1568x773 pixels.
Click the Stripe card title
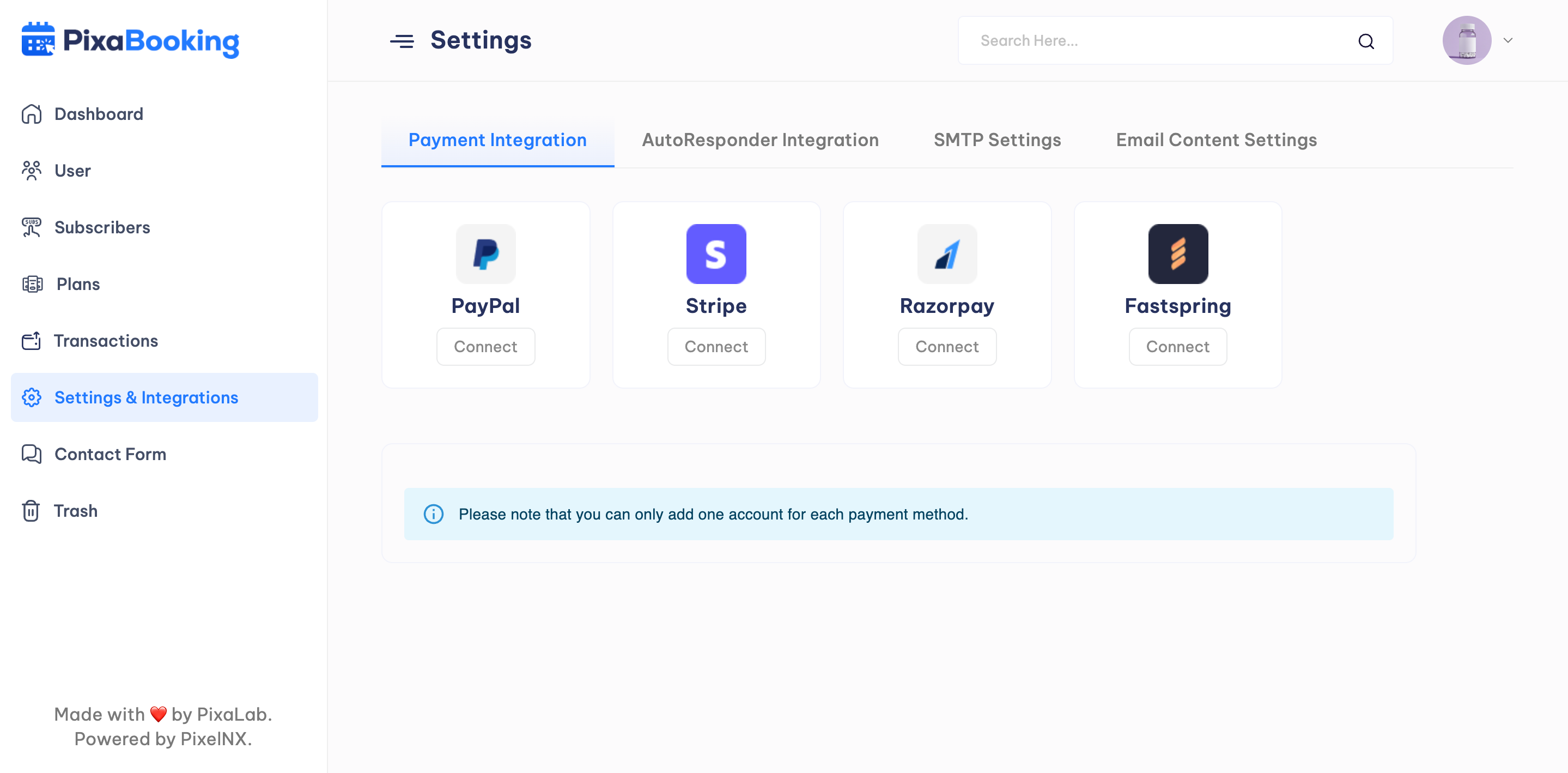pos(716,306)
